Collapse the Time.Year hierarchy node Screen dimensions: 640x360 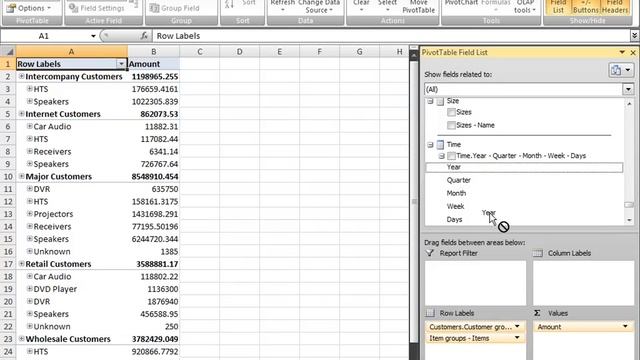tap(441, 156)
